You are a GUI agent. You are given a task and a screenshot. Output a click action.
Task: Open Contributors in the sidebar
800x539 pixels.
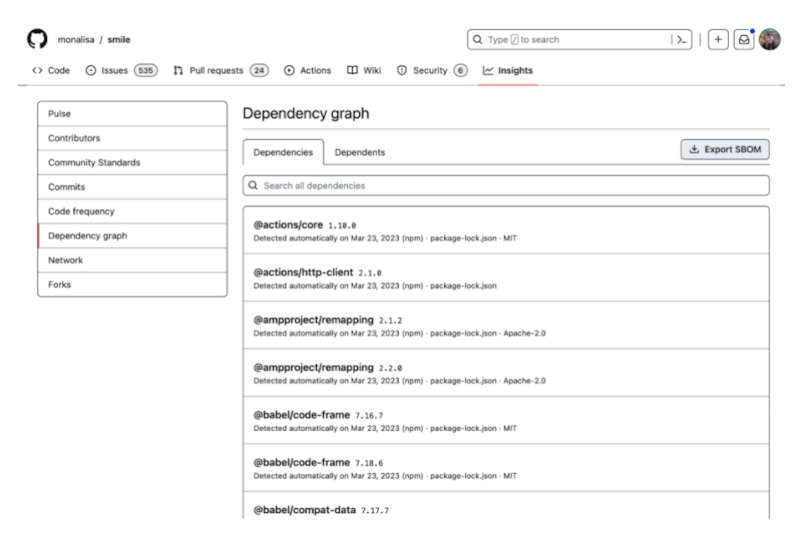click(x=132, y=138)
